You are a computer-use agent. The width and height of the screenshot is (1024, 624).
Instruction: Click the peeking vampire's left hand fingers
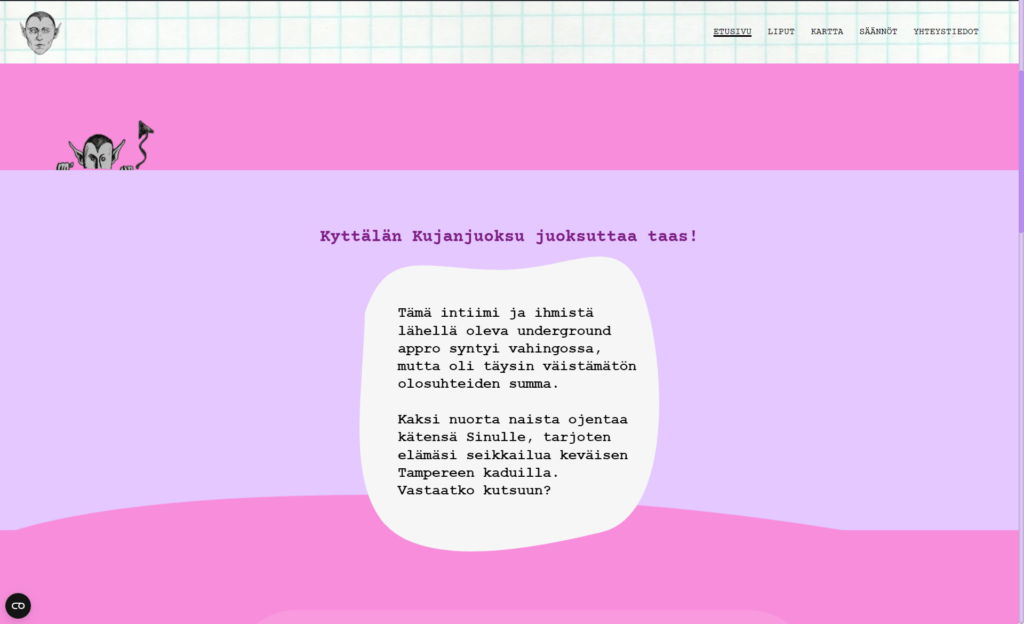pos(64,166)
